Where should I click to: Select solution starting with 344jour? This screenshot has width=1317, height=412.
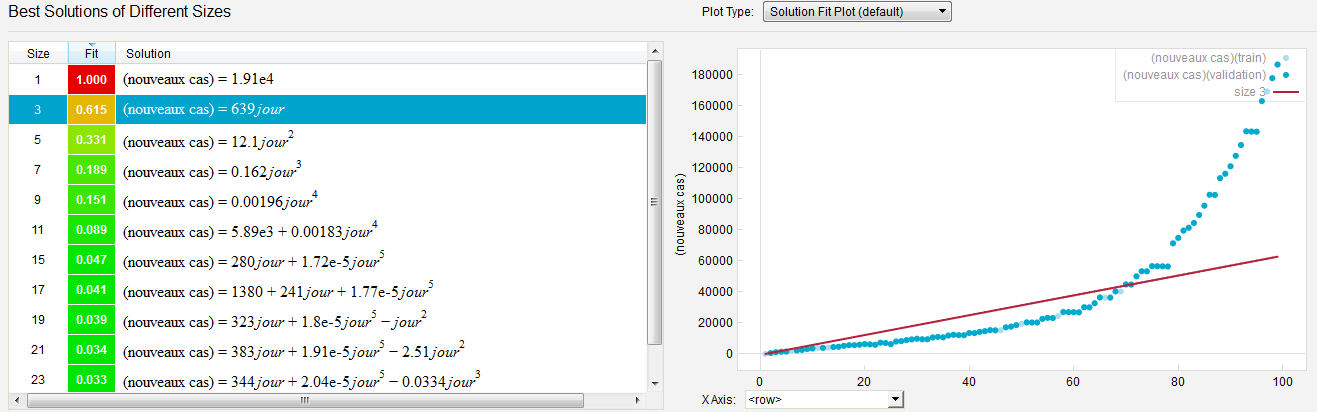(x=328, y=379)
